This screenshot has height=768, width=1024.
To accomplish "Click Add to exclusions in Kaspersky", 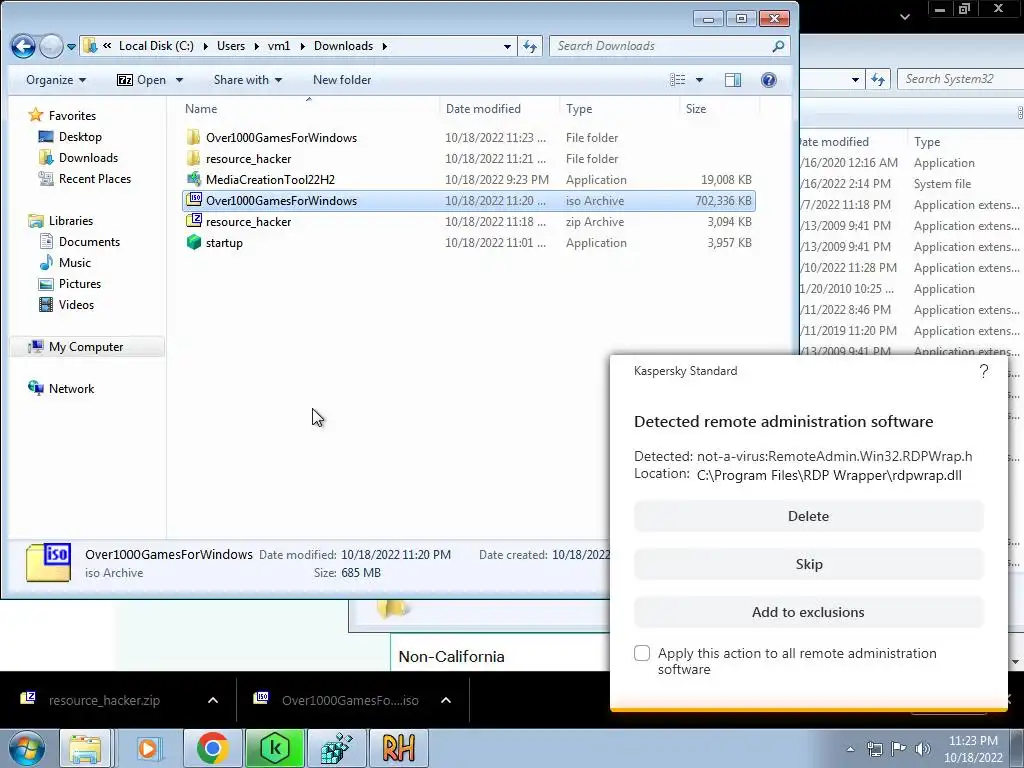I will pyautogui.click(x=808, y=612).
